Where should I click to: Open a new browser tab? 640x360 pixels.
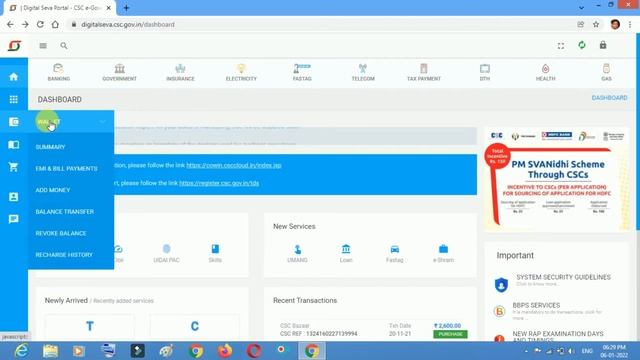[x=127, y=8]
